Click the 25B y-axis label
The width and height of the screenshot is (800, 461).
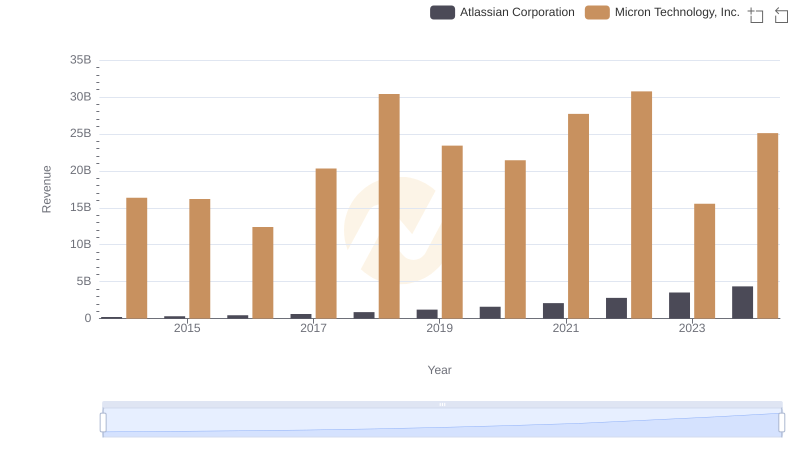click(x=81, y=134)
